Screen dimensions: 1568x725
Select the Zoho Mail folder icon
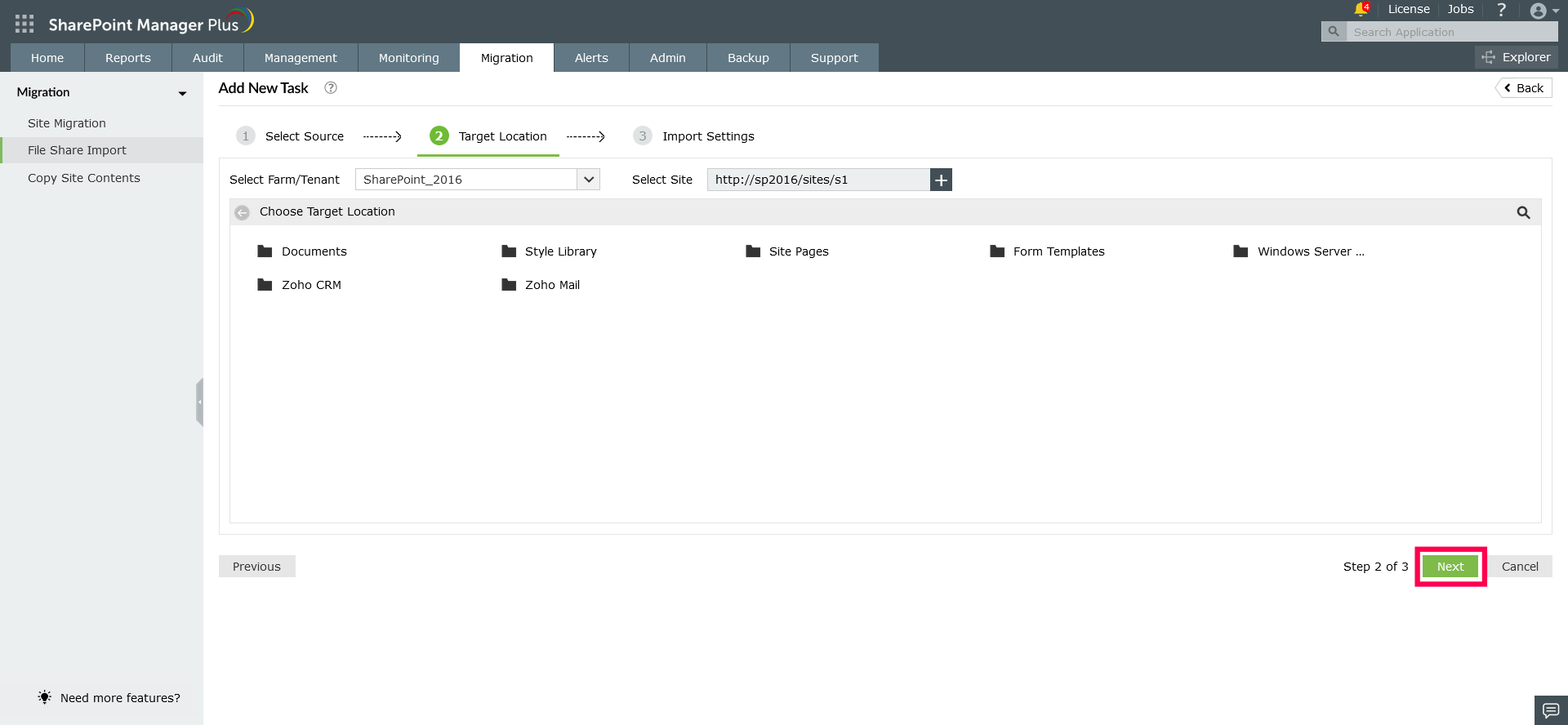tap(509, 285)
